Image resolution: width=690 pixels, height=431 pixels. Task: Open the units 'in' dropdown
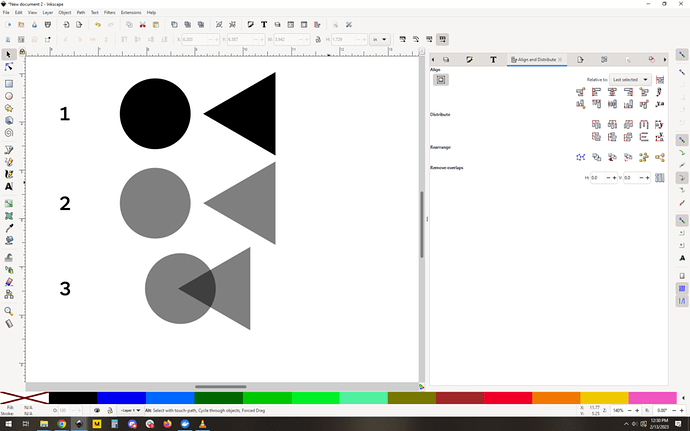coord(381,39)
